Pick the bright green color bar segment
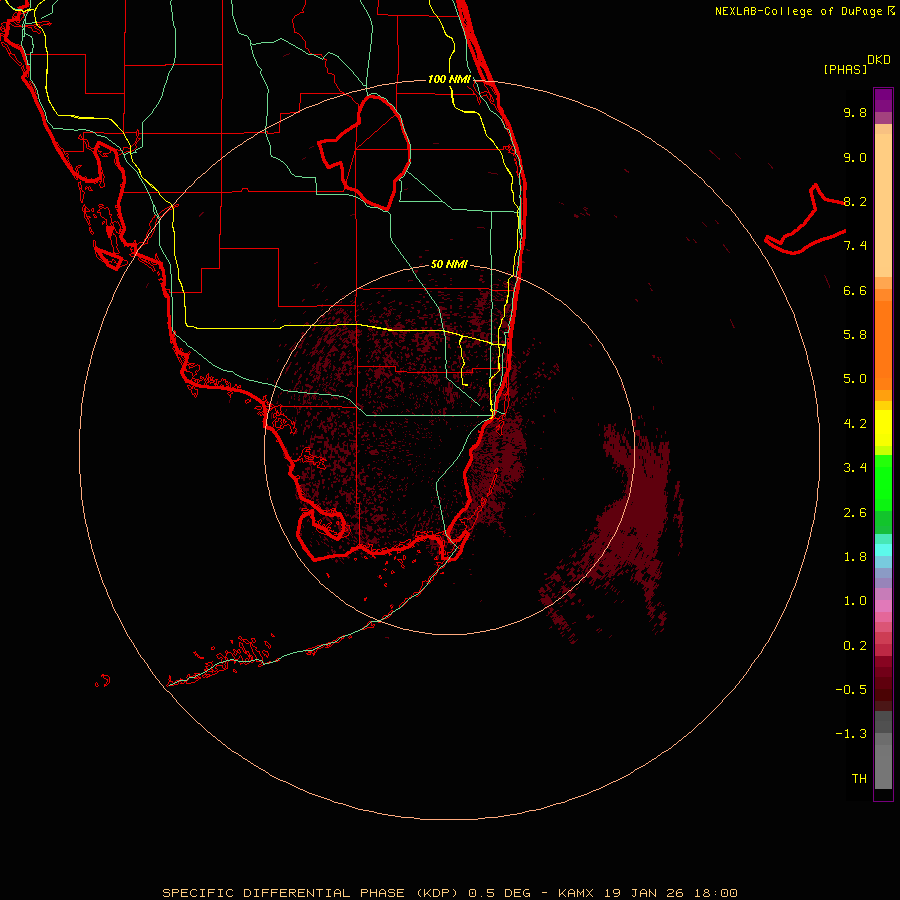 883,482
